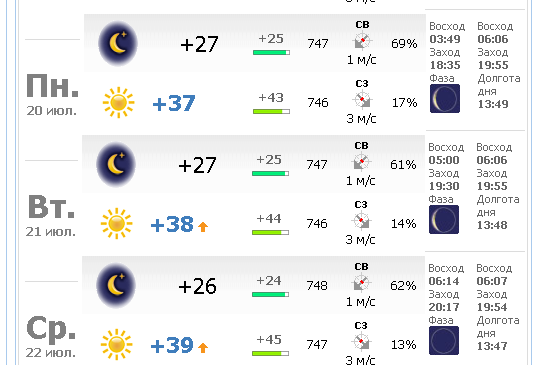Screen dimensions: 541x365
Task: Click the moon night icon for Wednesday 22 July
Action: pos(116,285)
